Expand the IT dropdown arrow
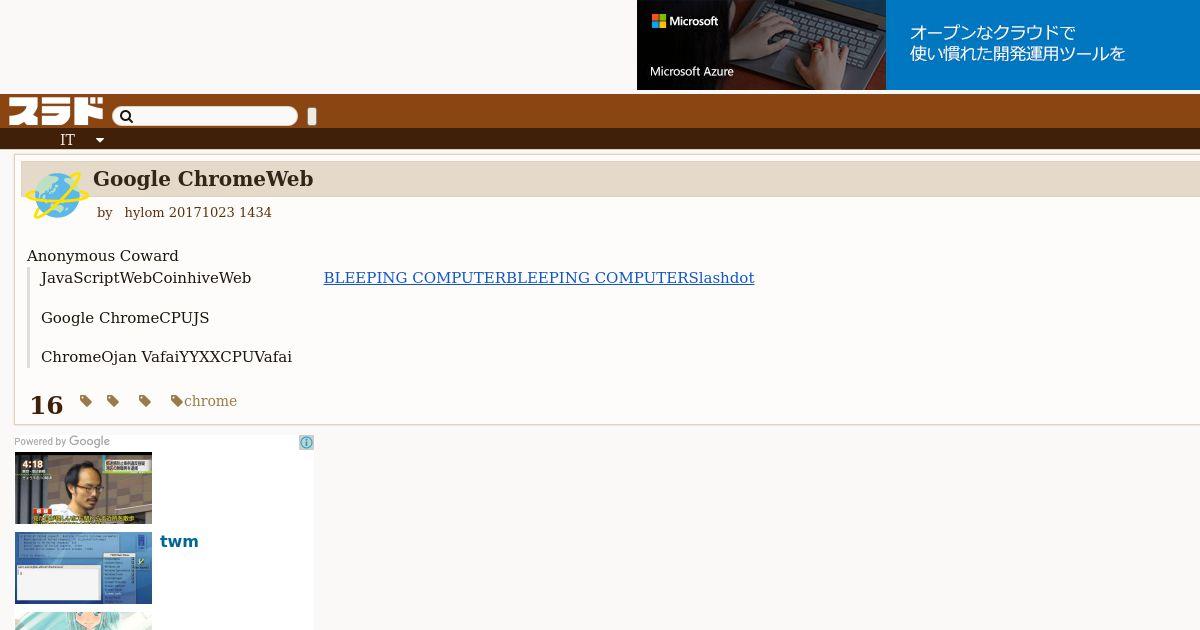 click(x=100, y=140)
